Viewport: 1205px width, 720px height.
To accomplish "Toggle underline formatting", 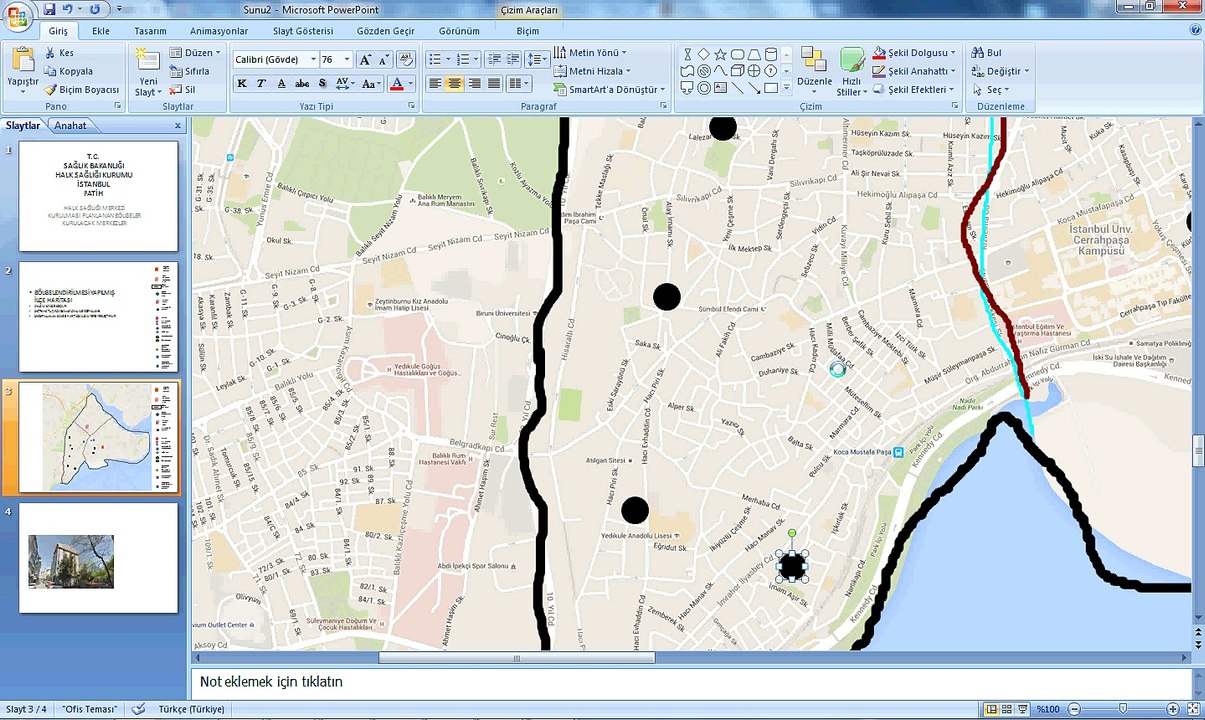I will coord(281,84).
